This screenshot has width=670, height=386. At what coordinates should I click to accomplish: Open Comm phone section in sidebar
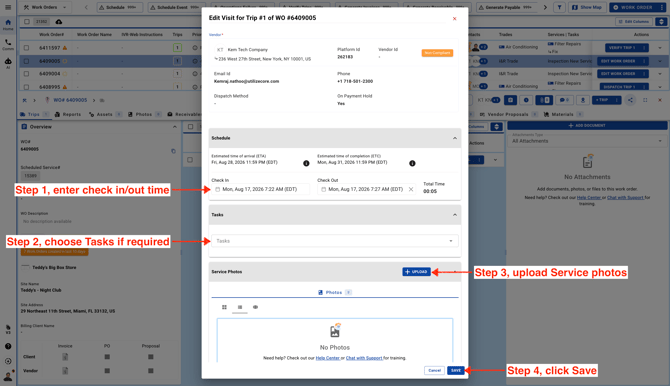pyautogui.click(x=8, y=44)
